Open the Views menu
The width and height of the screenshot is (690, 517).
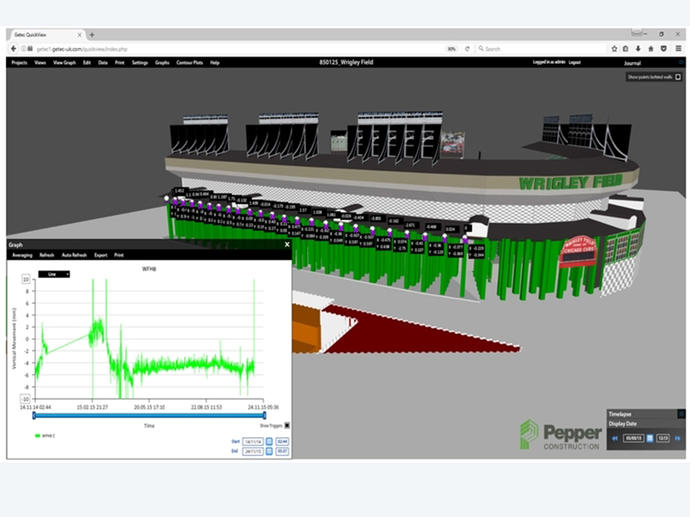pyautogui.click(x=40, y=62)
